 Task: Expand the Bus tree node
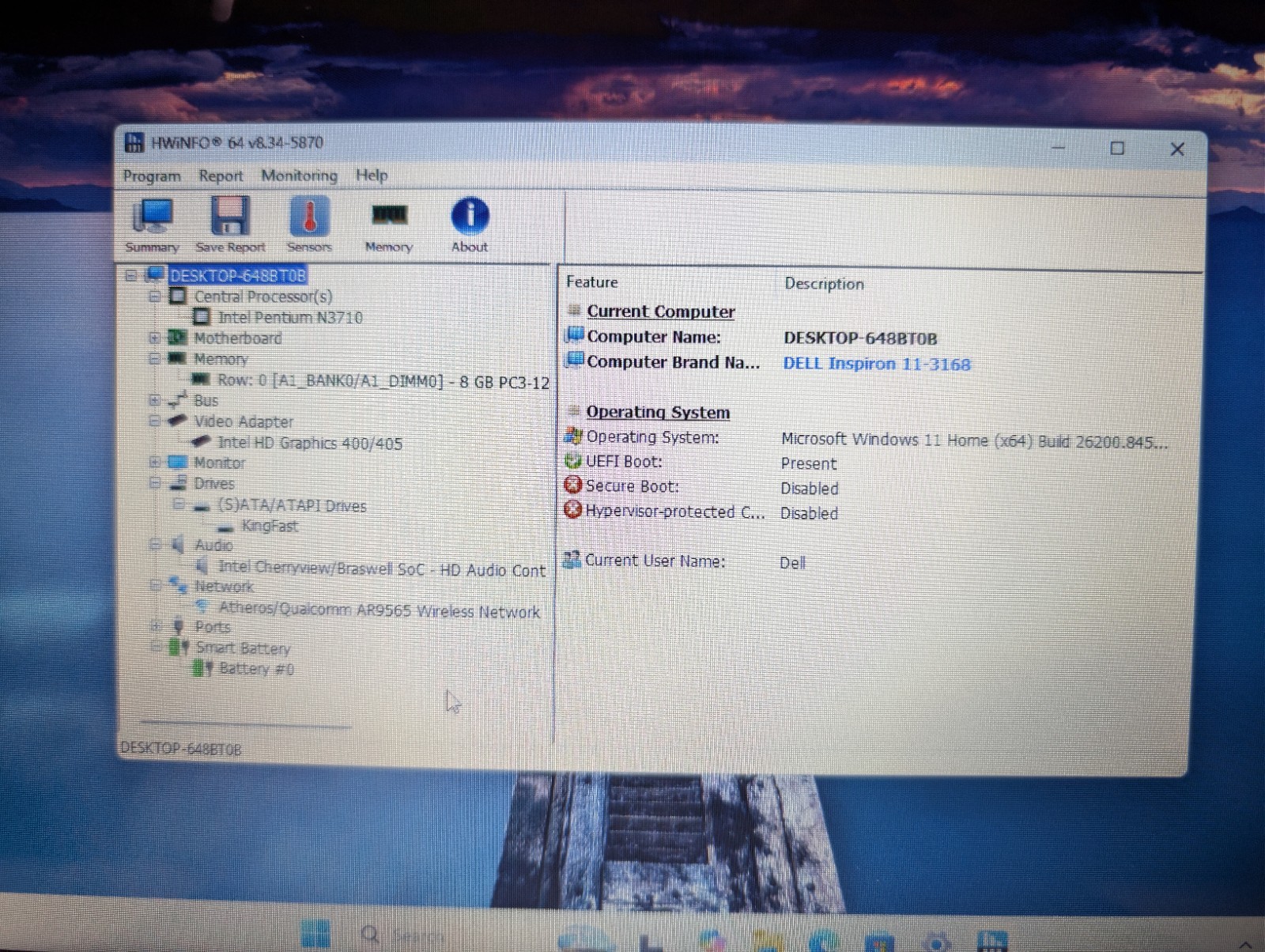[x=155, y=400]
